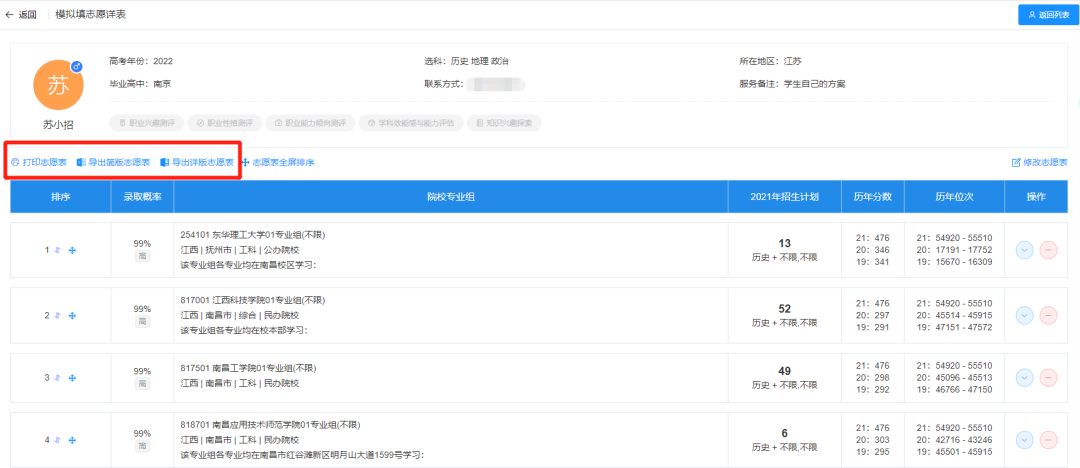Viewport: 1080px width, 468px height.
Task: Remove 南昌应用技术师范学院 using red minus icon
Action: pyautogui.click(x=1048, y=440)
